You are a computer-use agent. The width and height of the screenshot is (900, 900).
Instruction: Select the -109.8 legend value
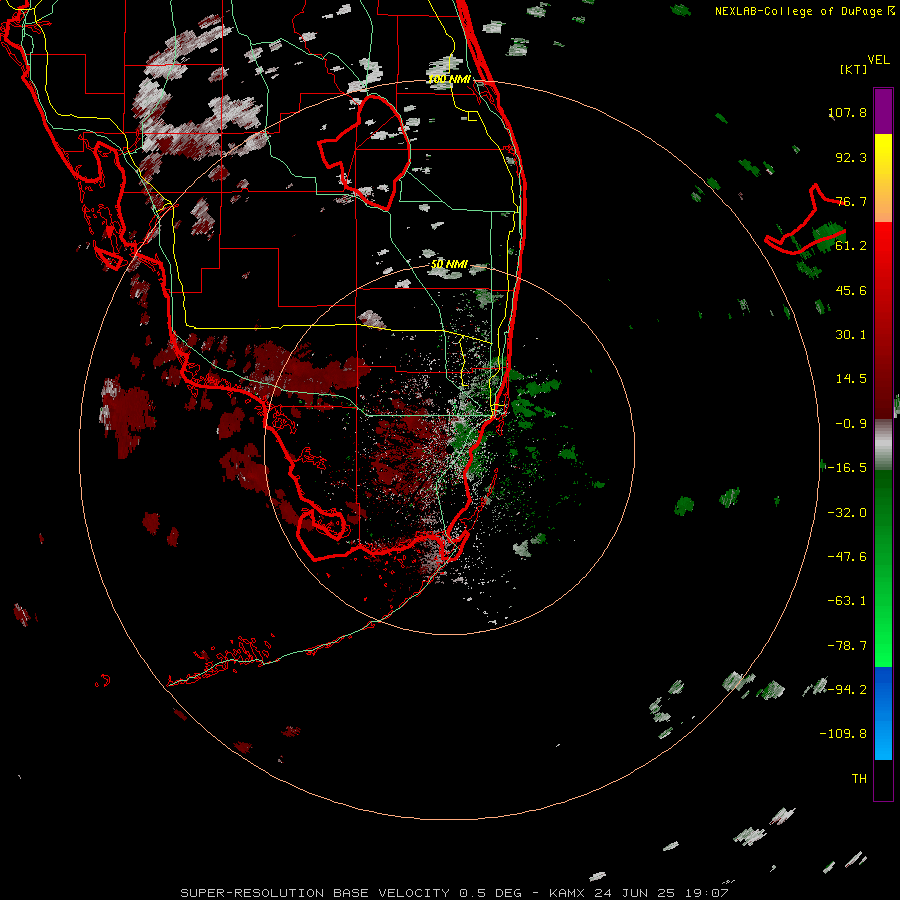pyautogui.click(x=843, y=734)
